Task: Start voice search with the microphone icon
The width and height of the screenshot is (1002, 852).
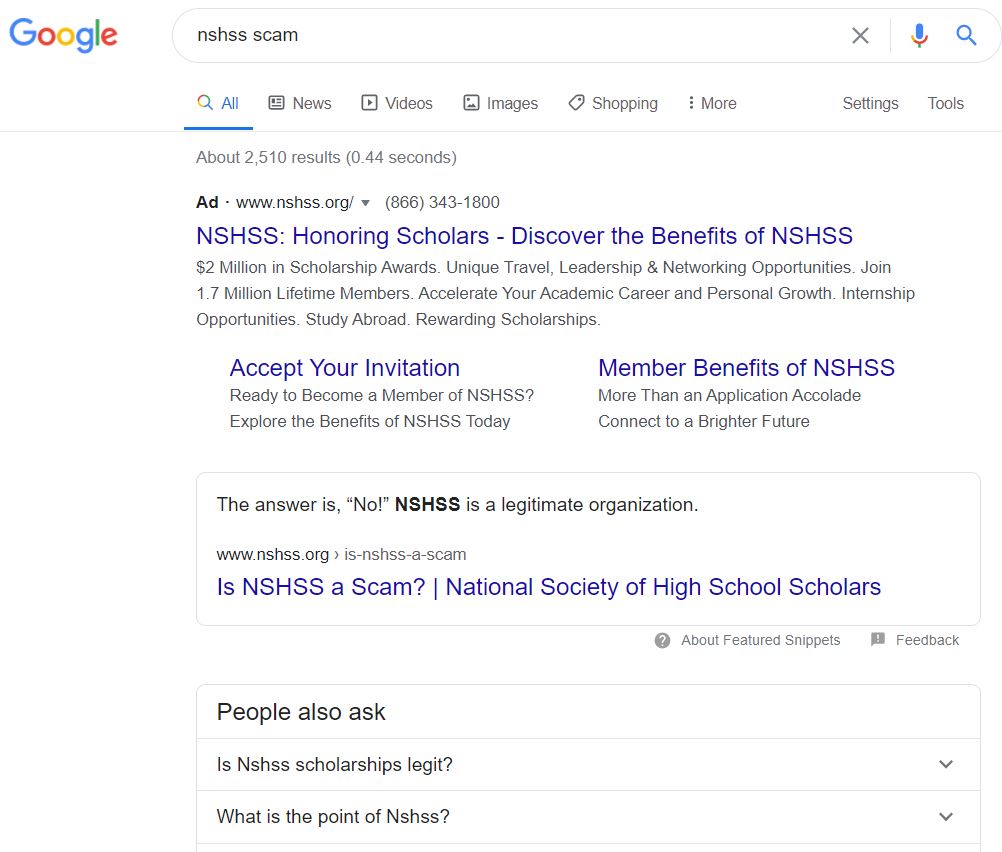Action: [x=919, y=35]
